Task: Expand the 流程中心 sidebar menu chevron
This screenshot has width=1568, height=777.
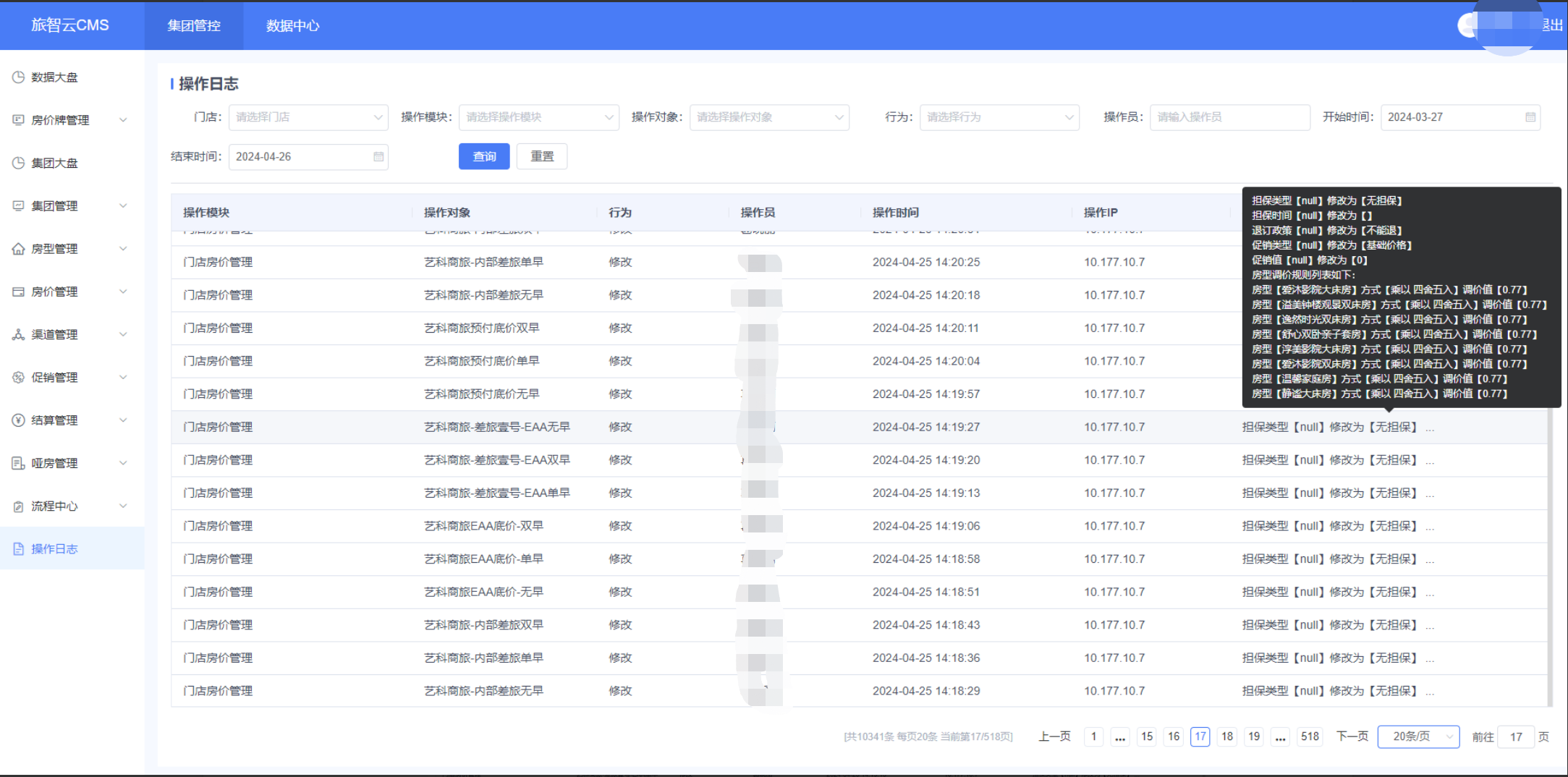Action: pyautogui.click(x=123, y=506)
